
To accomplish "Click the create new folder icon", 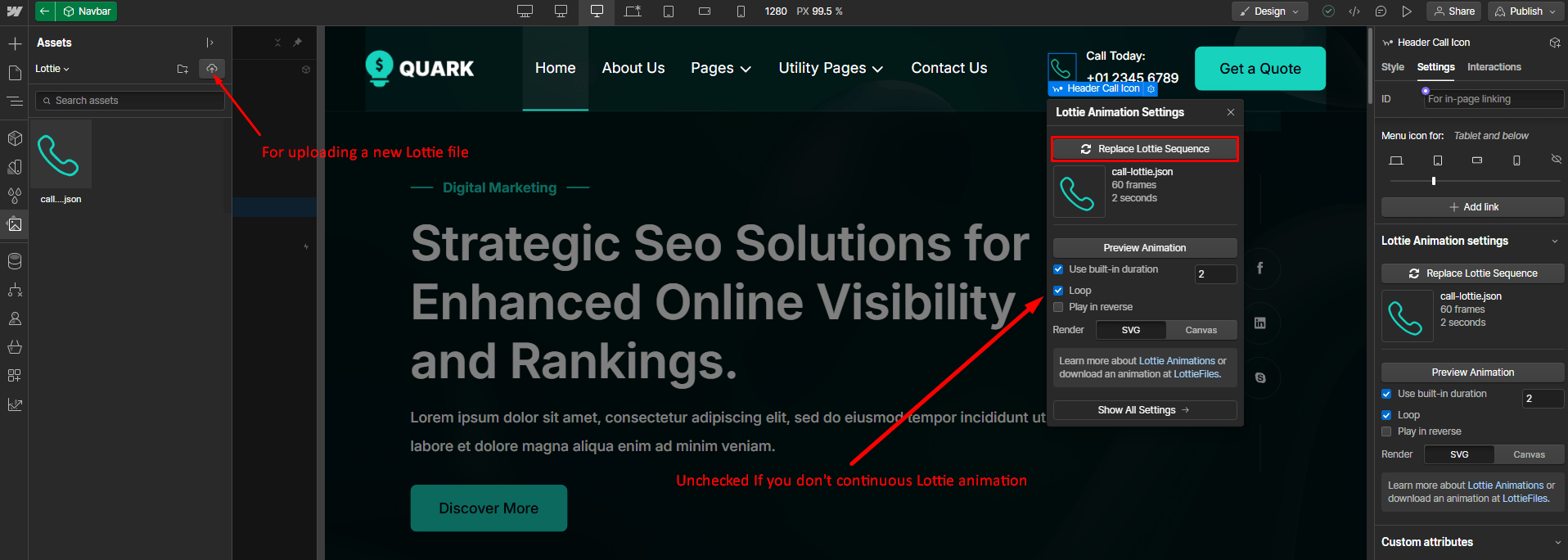I will (x=182, y=69).
